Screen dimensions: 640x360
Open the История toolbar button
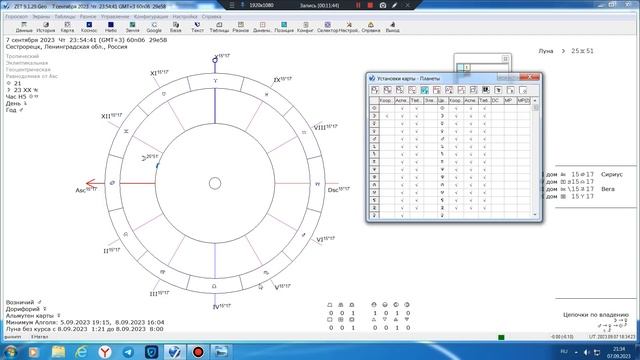pos(45,27)
